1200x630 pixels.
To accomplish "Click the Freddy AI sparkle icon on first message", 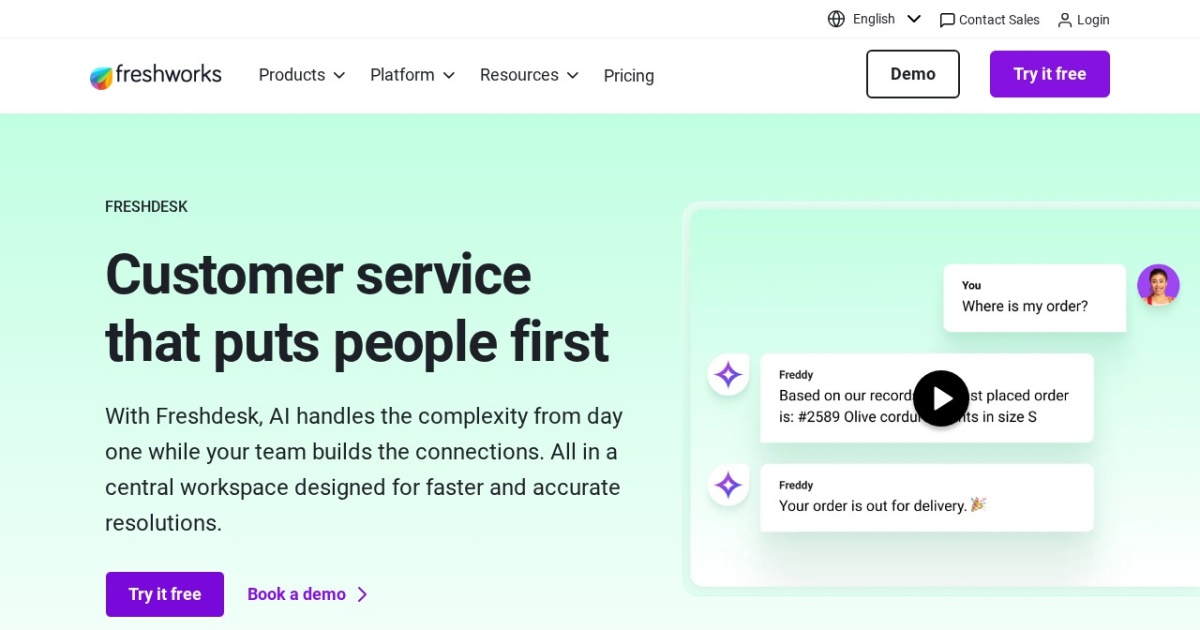I will [x=728, y=373].
